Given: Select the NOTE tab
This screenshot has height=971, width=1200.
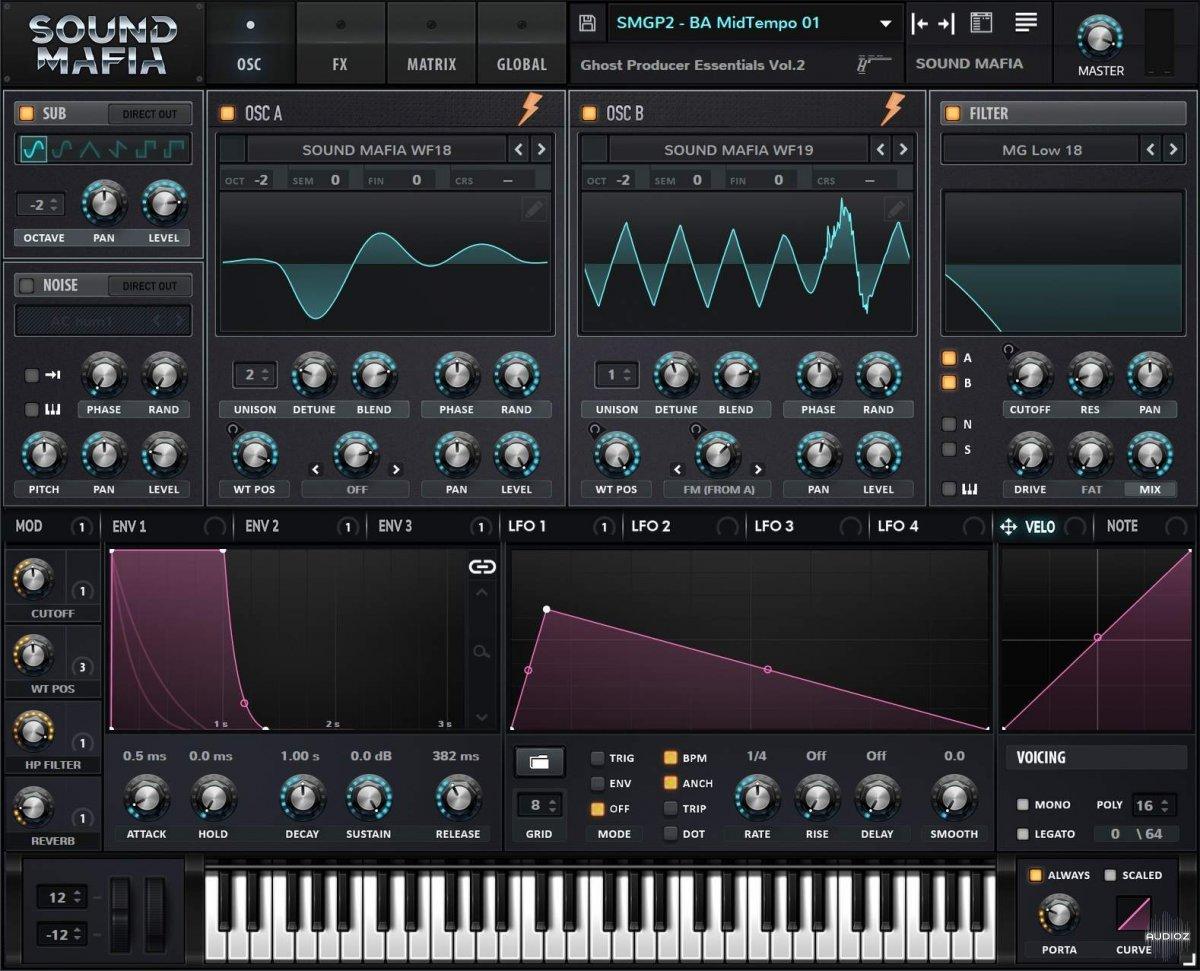Looking at the screenshot, I should (x=1122, y=526).
